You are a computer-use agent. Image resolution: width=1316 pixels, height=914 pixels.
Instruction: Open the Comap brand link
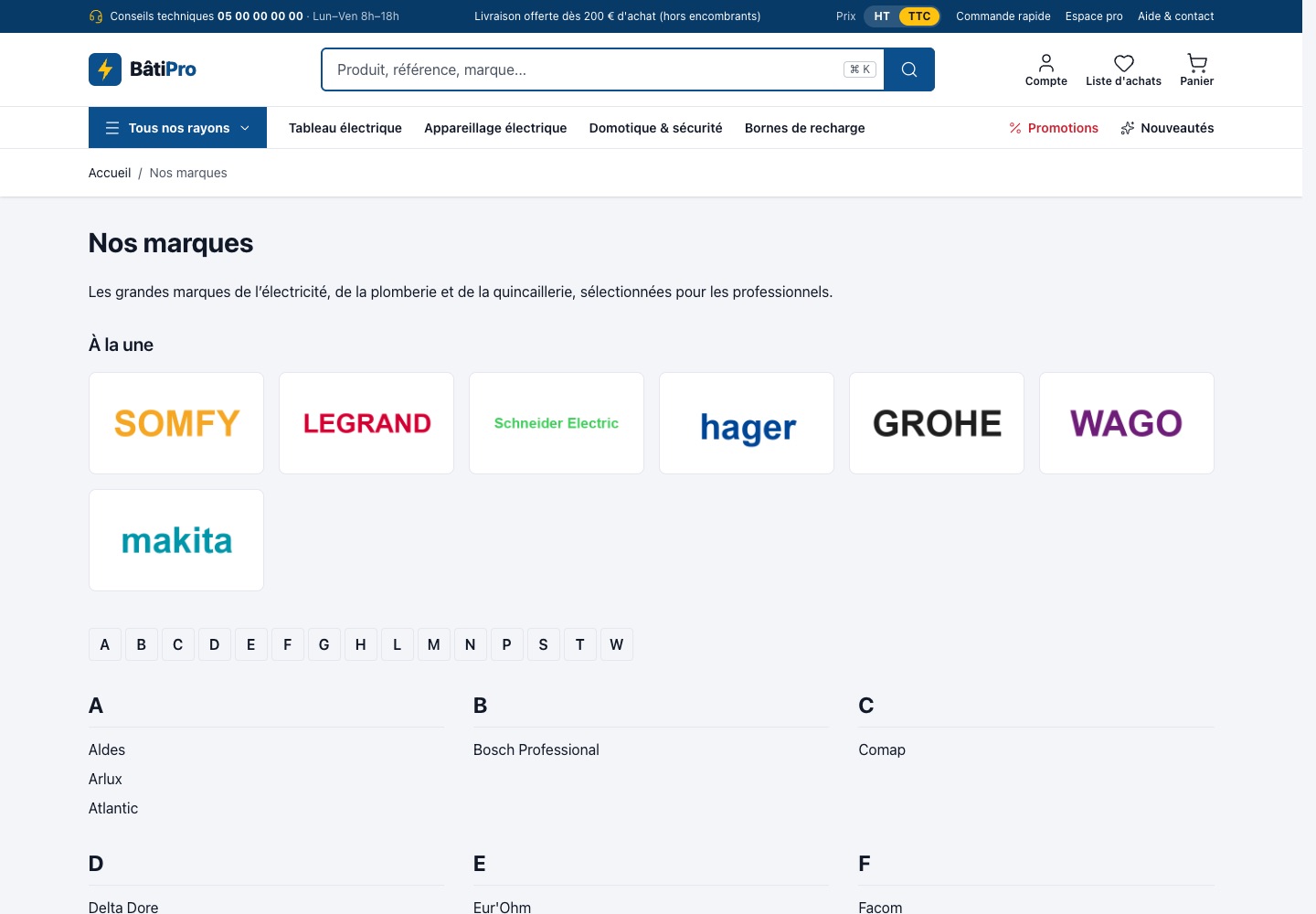pos(882,749)
